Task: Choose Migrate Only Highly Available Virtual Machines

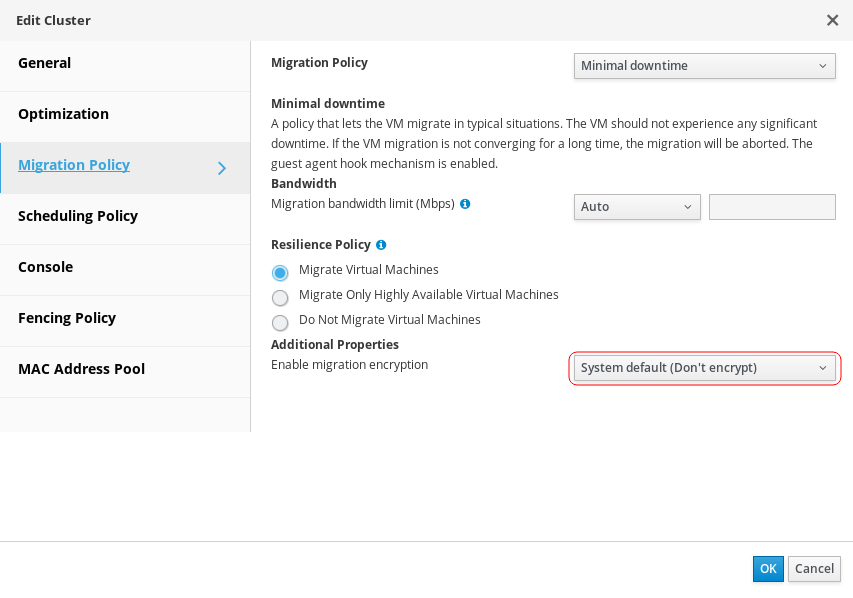Action: [280, 297]
